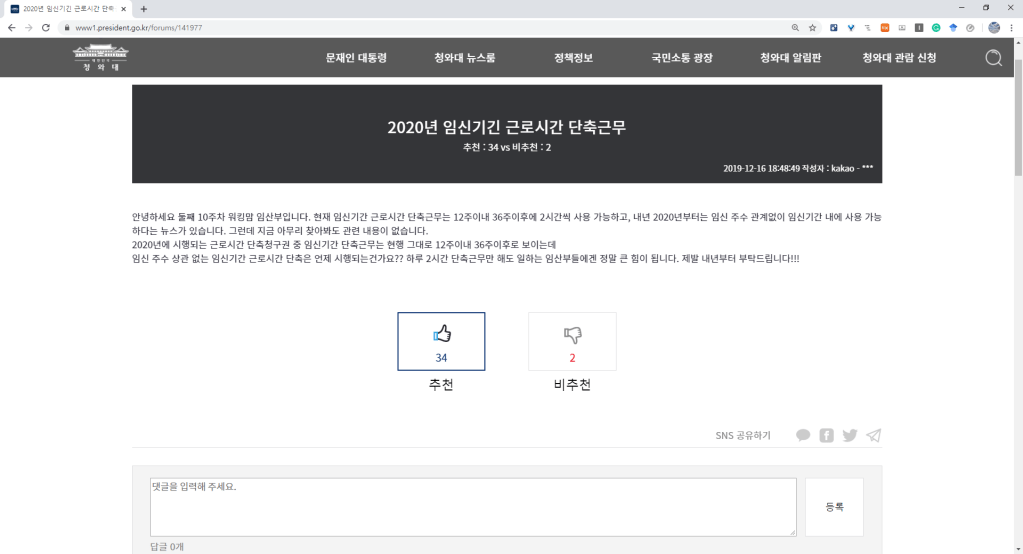The height and width of the screenshot is (554, 1023).
Task: Open the 청와대 뉴스룸 menu
Action: pos(464,58)
